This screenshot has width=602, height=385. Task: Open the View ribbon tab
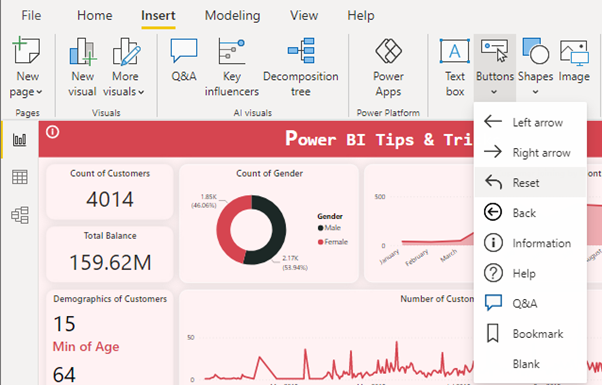click(x=304, y=15)
